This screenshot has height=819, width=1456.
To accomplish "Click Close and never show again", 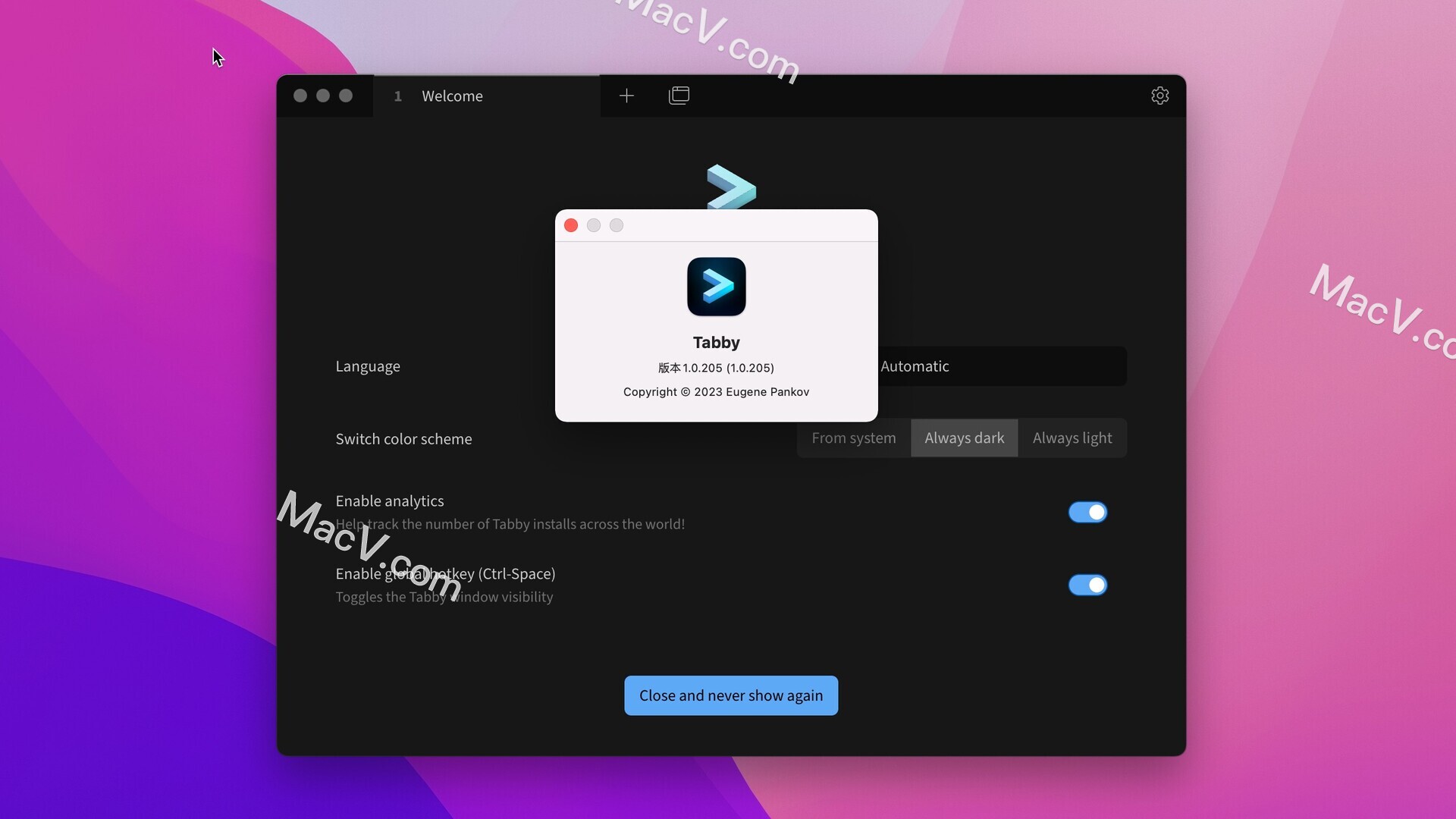I will click(731, 695).
